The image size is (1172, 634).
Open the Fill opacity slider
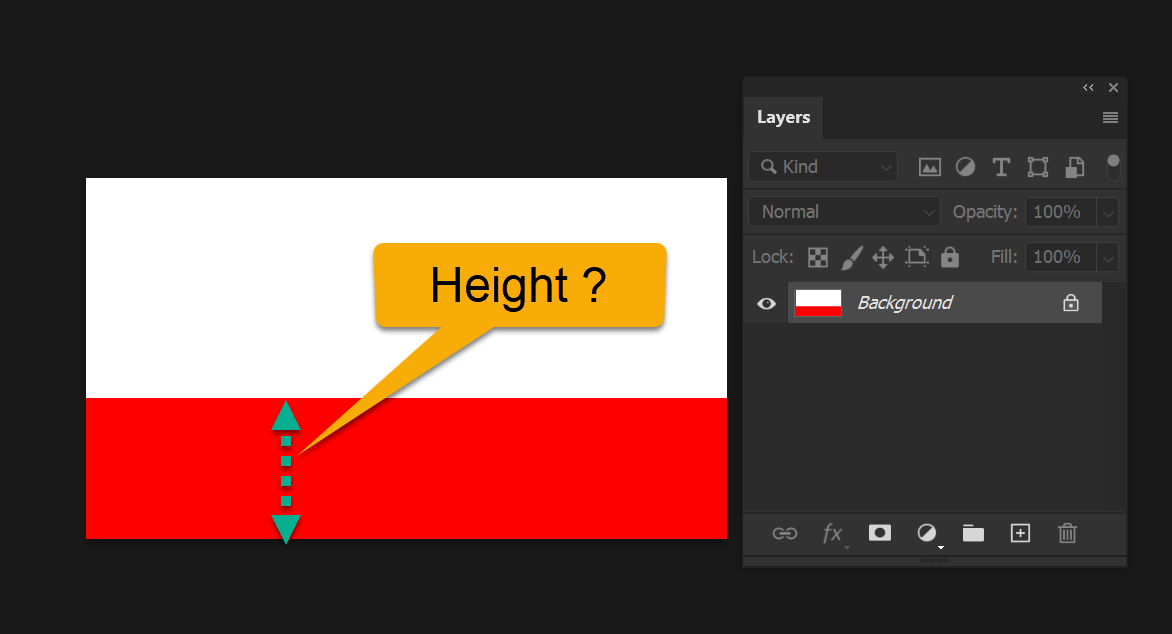1107,257
